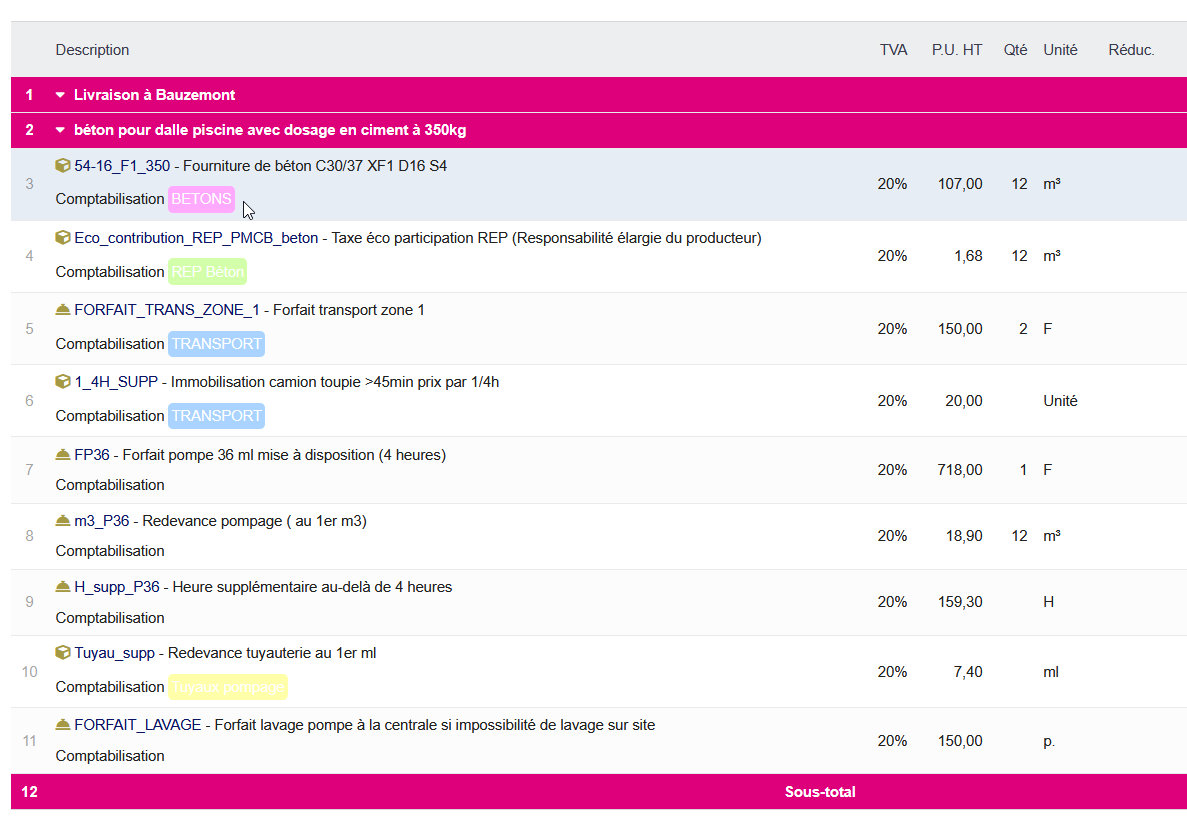Click unit p. on FORFAIT_LAVAGE row
This screenshot has height=817, width=1187.
(1048, 741)
